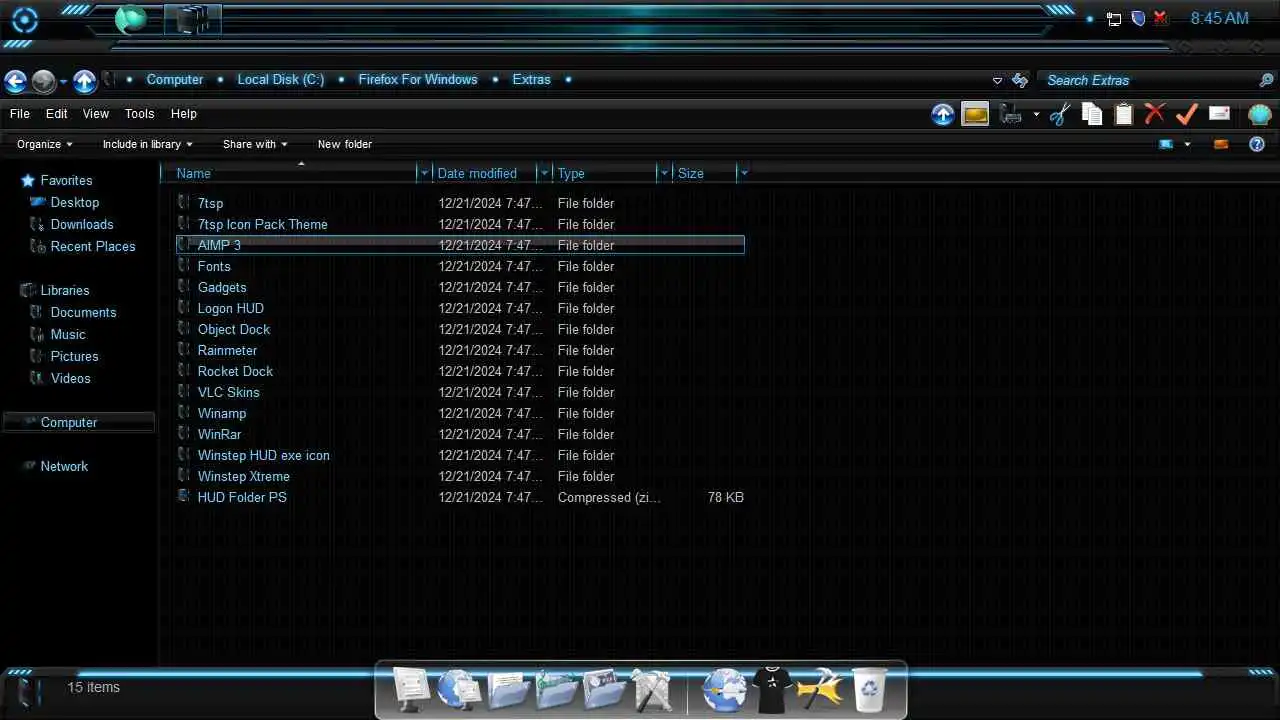Open the Include in library dropdown
1280x720 pixels.
(148, 144)
